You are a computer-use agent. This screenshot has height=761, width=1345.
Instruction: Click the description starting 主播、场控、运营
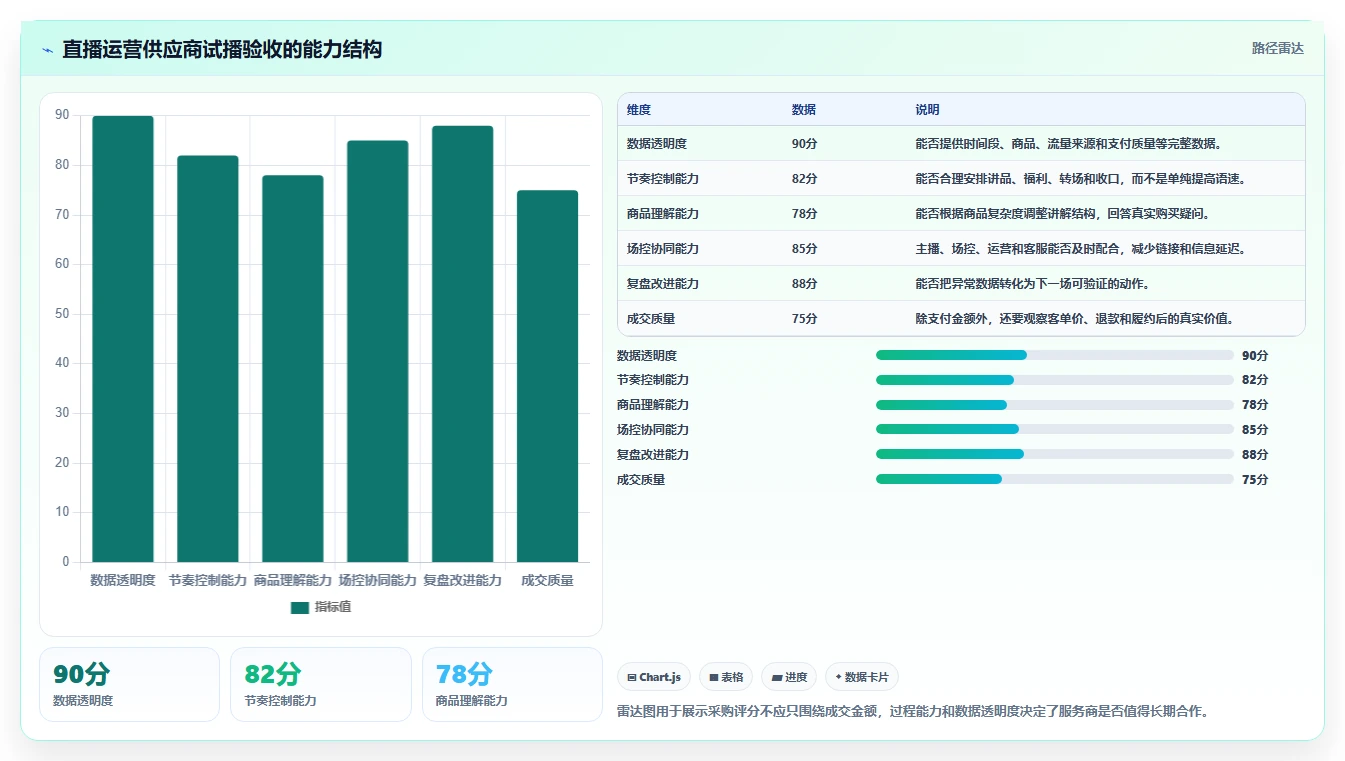(1081, 249)
